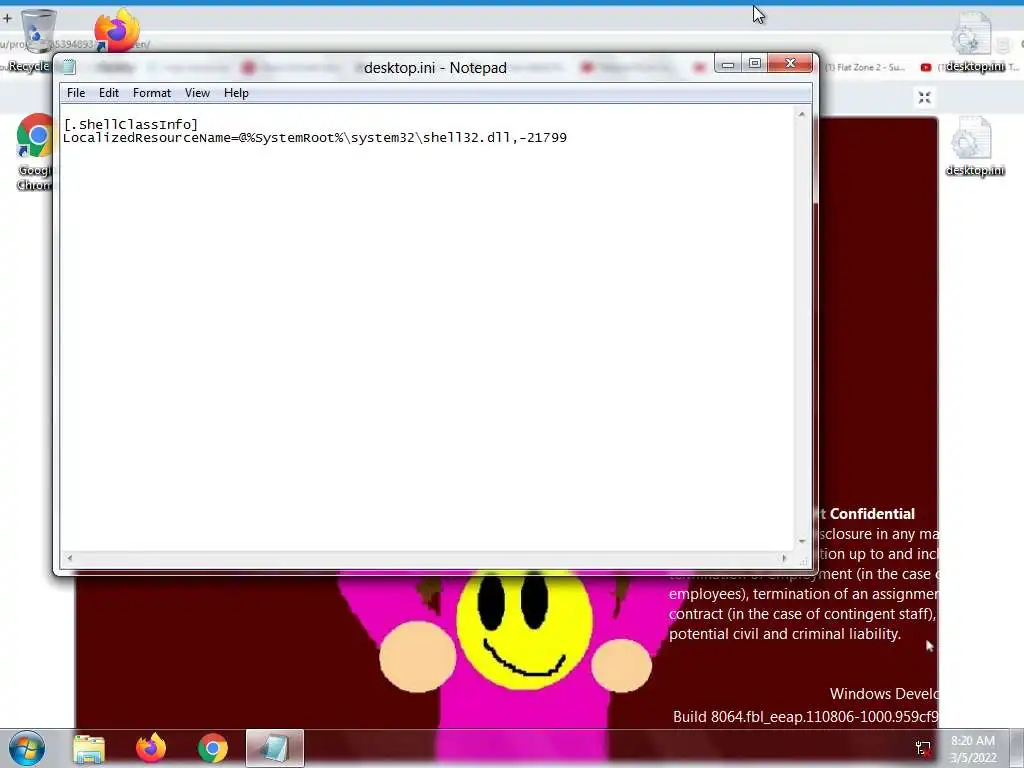Click the vertical scrollbar down arrow in Notepad
This screenshot has height=768, width=1024.
coord(802,541)
